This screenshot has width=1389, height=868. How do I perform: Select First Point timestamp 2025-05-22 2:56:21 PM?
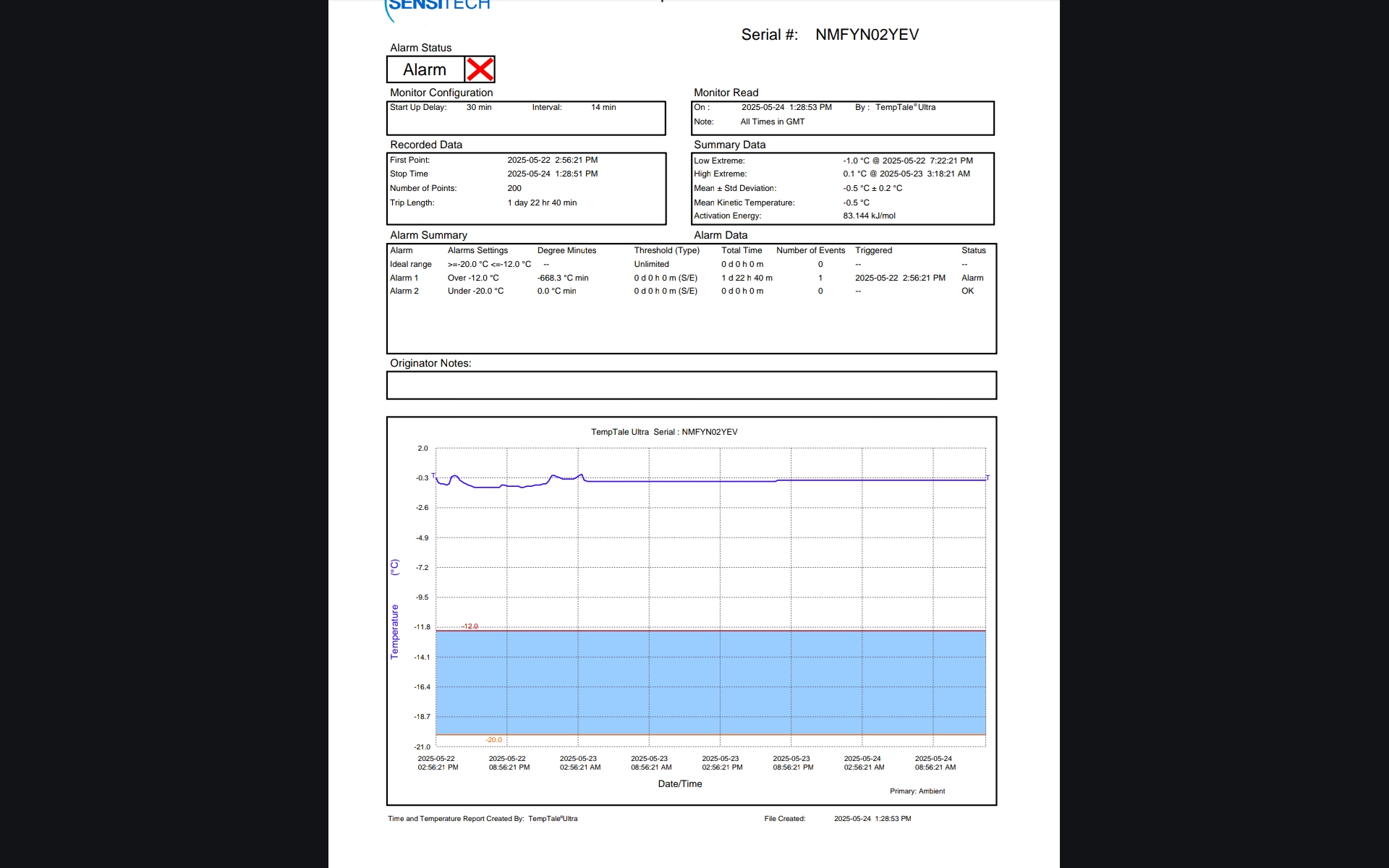pos(552,160)
